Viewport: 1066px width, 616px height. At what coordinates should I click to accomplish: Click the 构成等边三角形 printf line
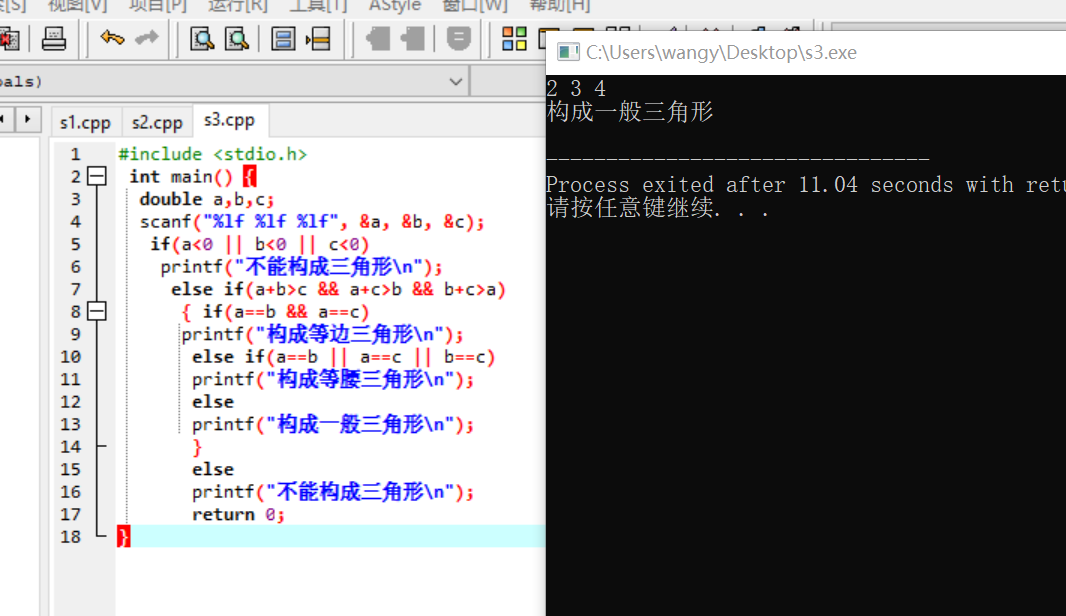coord(322,334)
